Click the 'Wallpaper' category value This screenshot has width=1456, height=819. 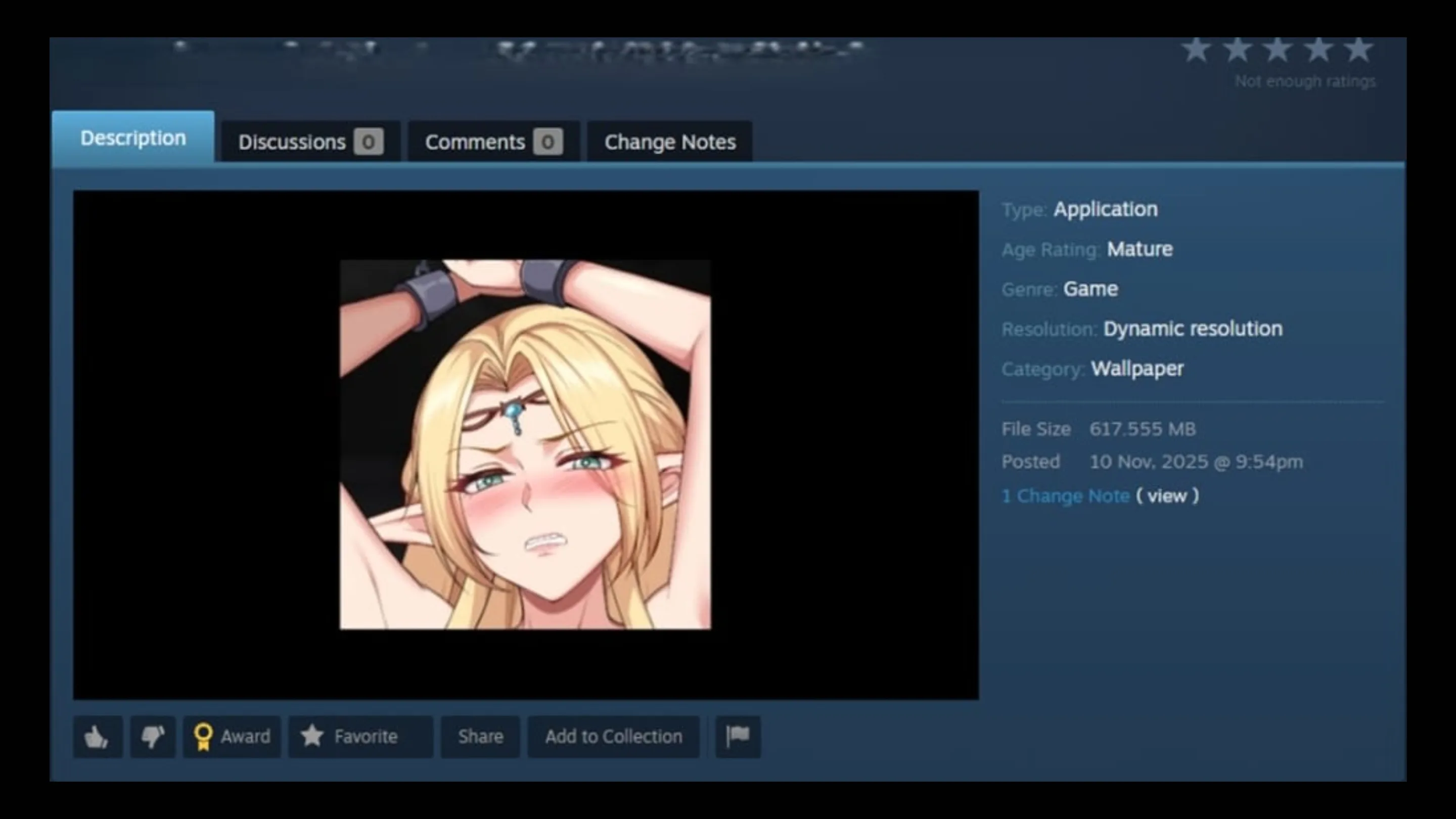[1137, 369]
